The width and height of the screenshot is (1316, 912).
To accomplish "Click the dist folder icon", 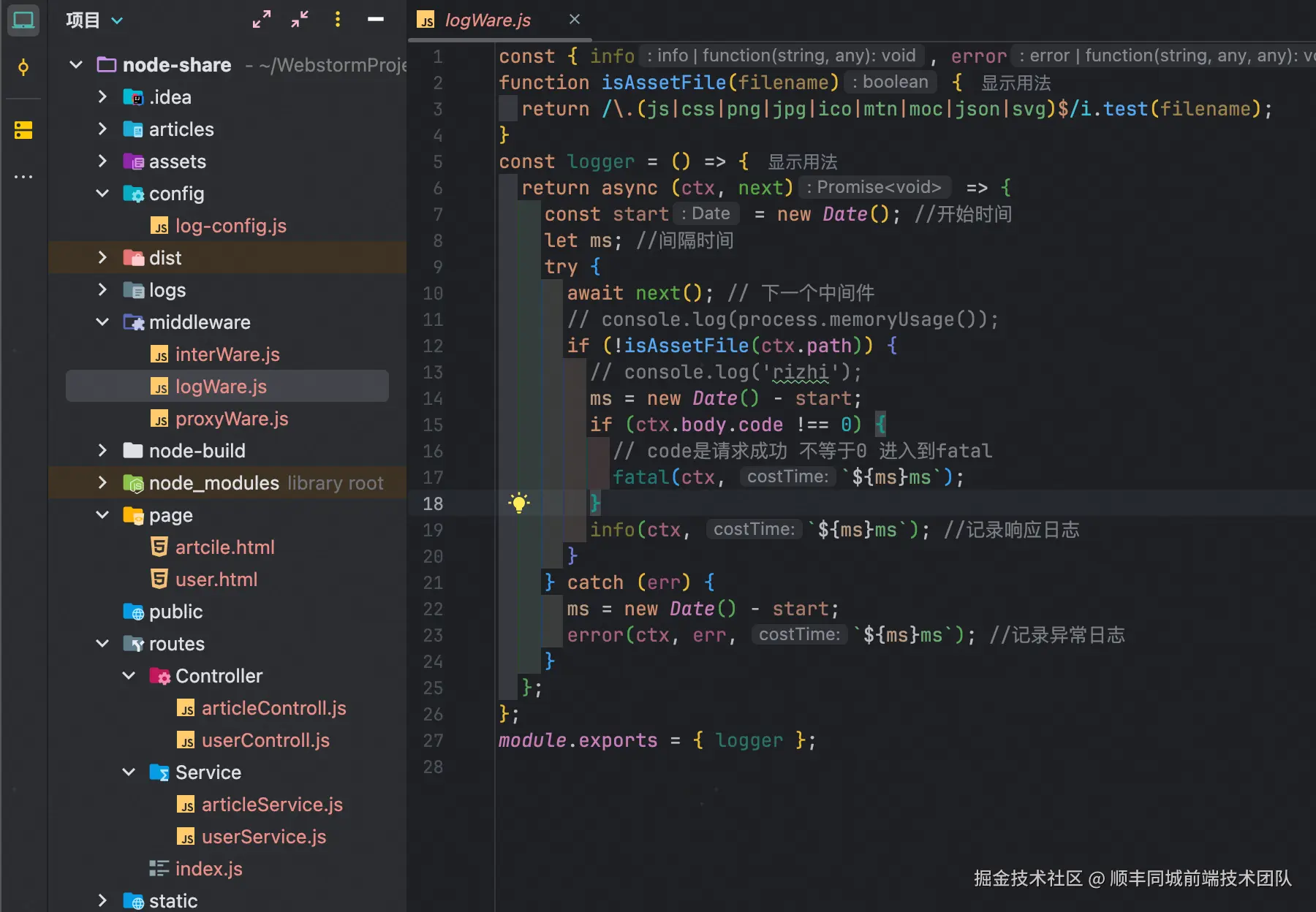I will click(133, 258).
